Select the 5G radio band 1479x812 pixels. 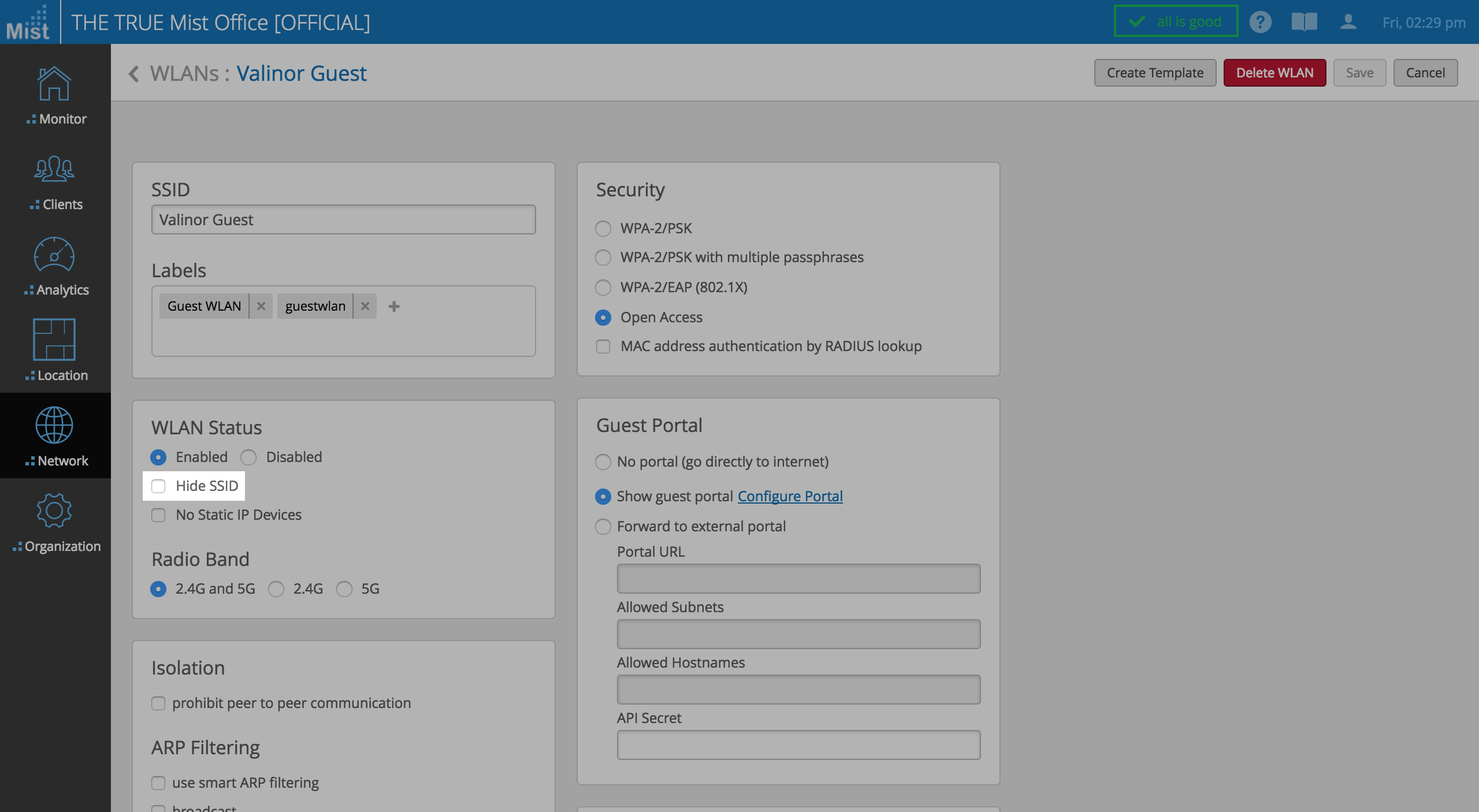coord(344,589)
